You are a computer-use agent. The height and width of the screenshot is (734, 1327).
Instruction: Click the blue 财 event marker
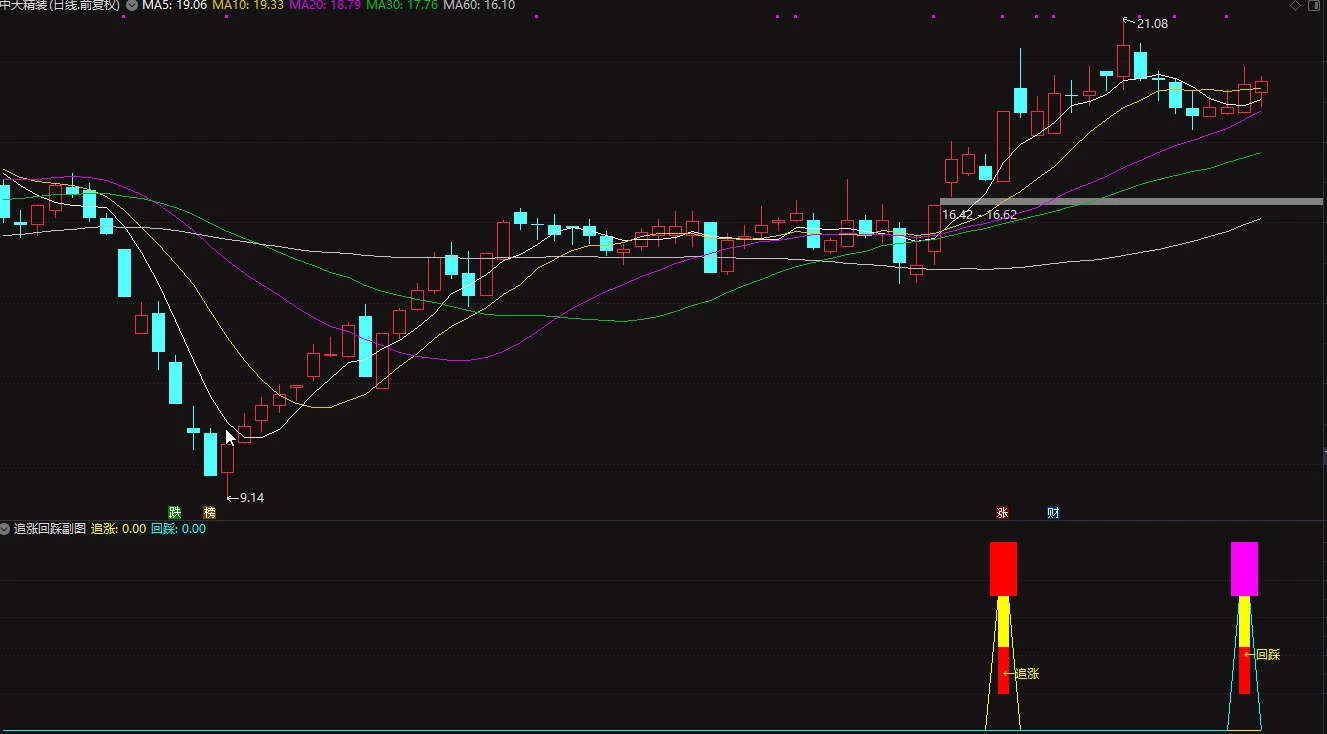tap(1053, 513)
